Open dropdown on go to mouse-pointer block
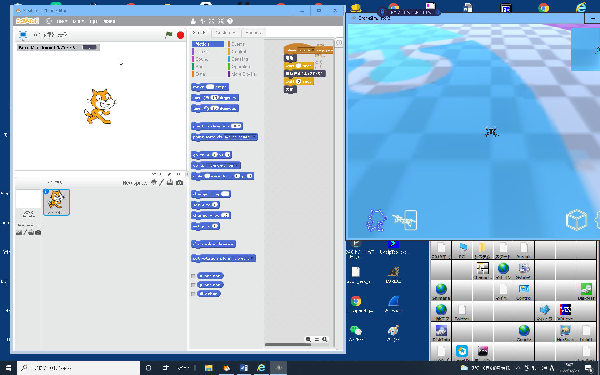The width and height of the screenshot is (600, 375). click(x=237, y=165)
